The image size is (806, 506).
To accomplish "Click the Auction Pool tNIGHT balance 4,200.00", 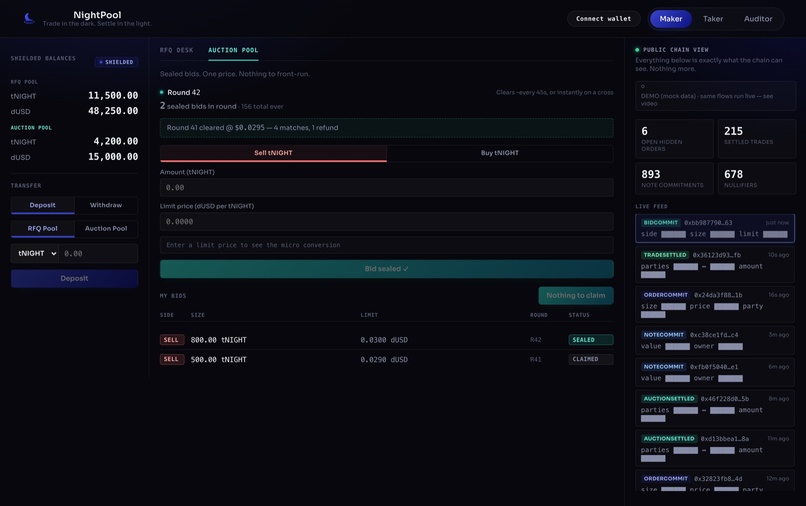I will 116,141.
